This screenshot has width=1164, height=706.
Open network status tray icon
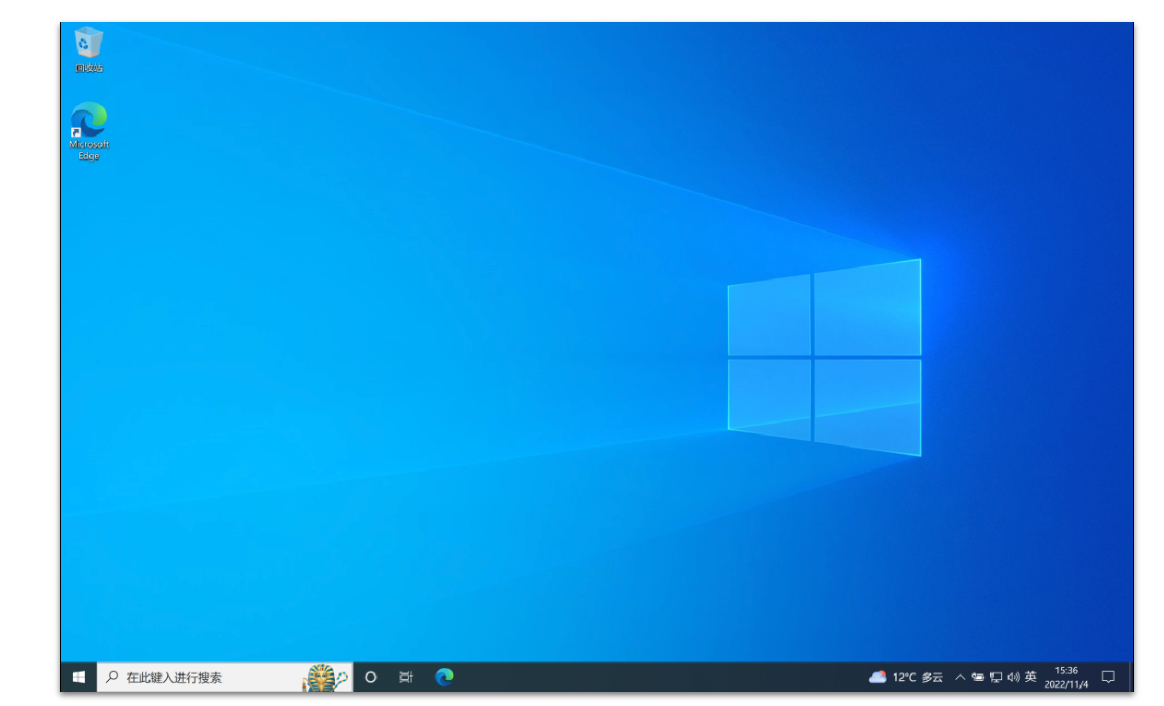995,677
